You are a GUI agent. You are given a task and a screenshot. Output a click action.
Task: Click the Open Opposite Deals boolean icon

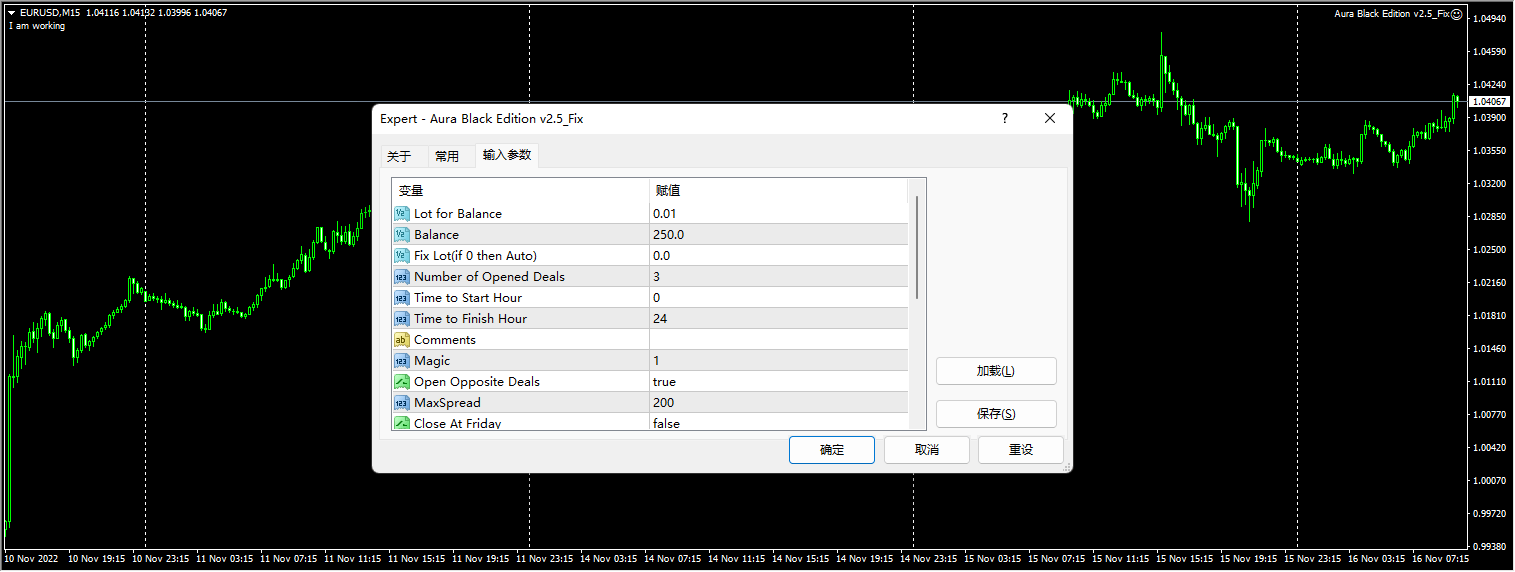(x=402, y=382)
